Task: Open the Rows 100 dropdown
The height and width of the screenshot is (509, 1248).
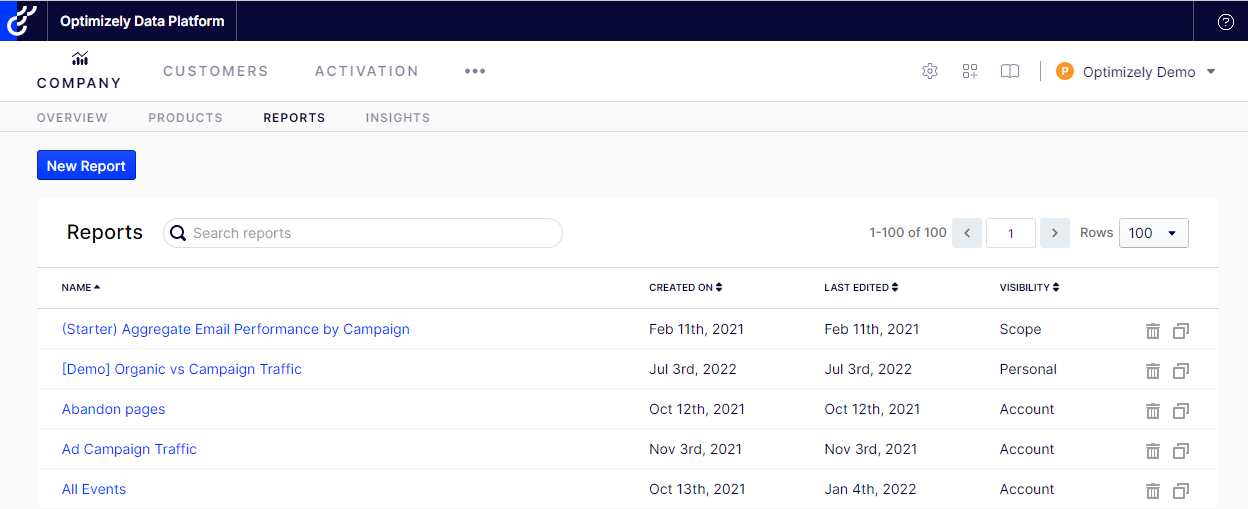Action: click(x=1154, y=233)
